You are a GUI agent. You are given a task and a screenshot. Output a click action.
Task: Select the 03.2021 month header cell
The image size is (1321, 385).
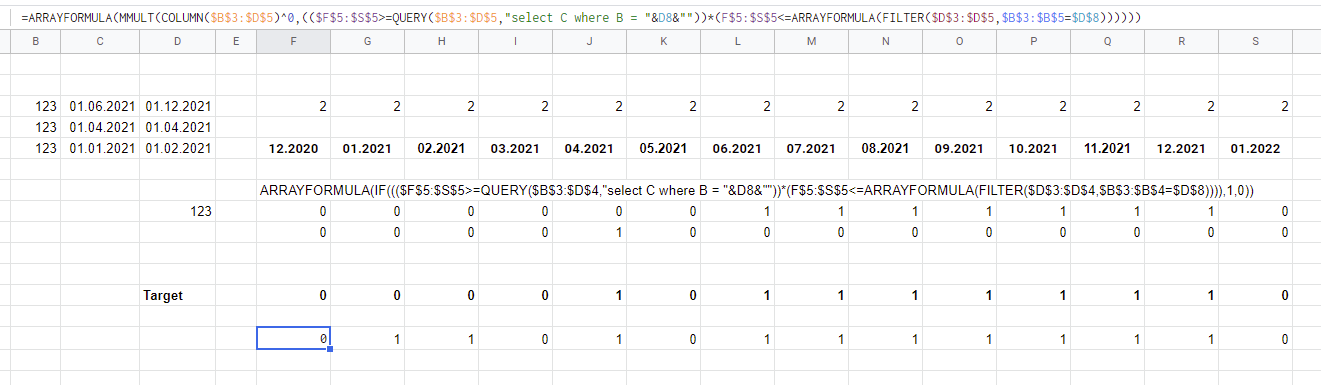point(516,148)
